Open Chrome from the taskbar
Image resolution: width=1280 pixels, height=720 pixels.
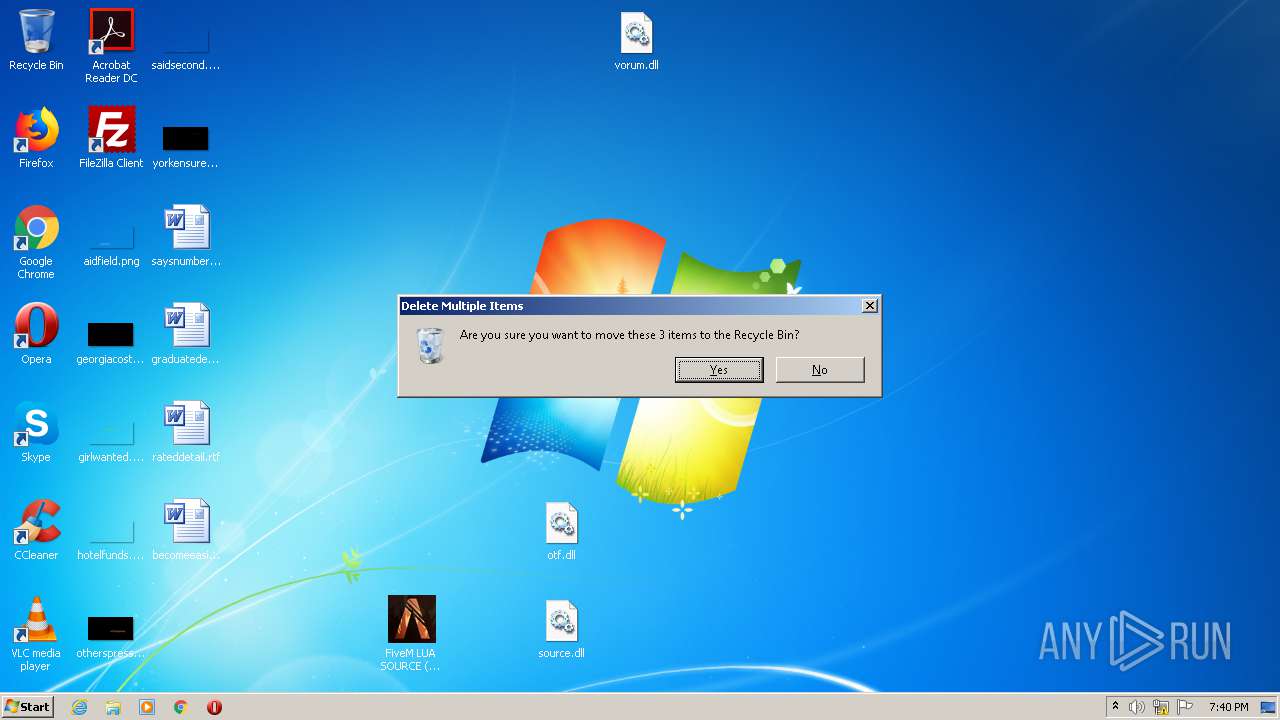181,707
